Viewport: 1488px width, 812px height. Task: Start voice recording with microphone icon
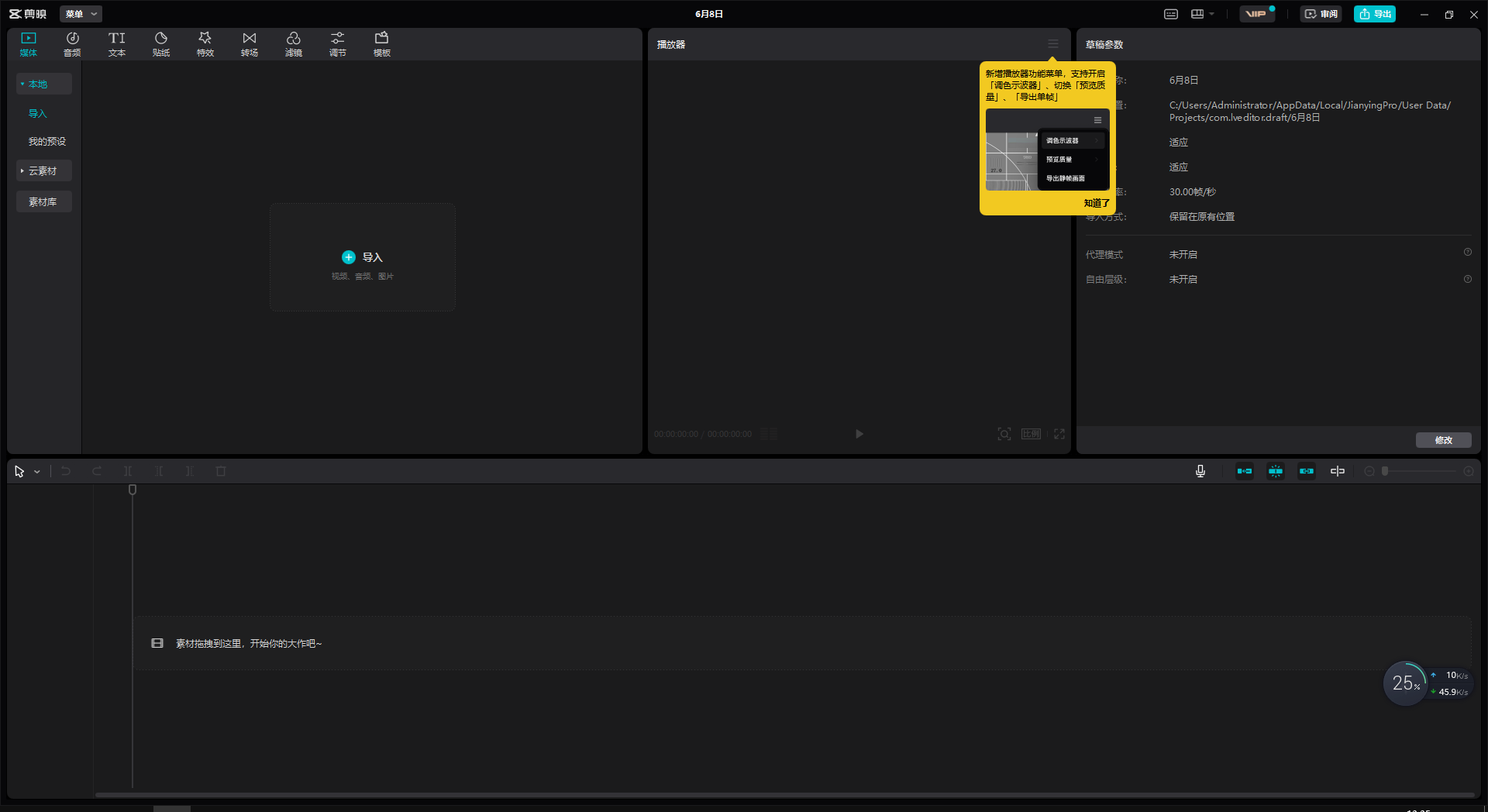[x=1200, y=471]
